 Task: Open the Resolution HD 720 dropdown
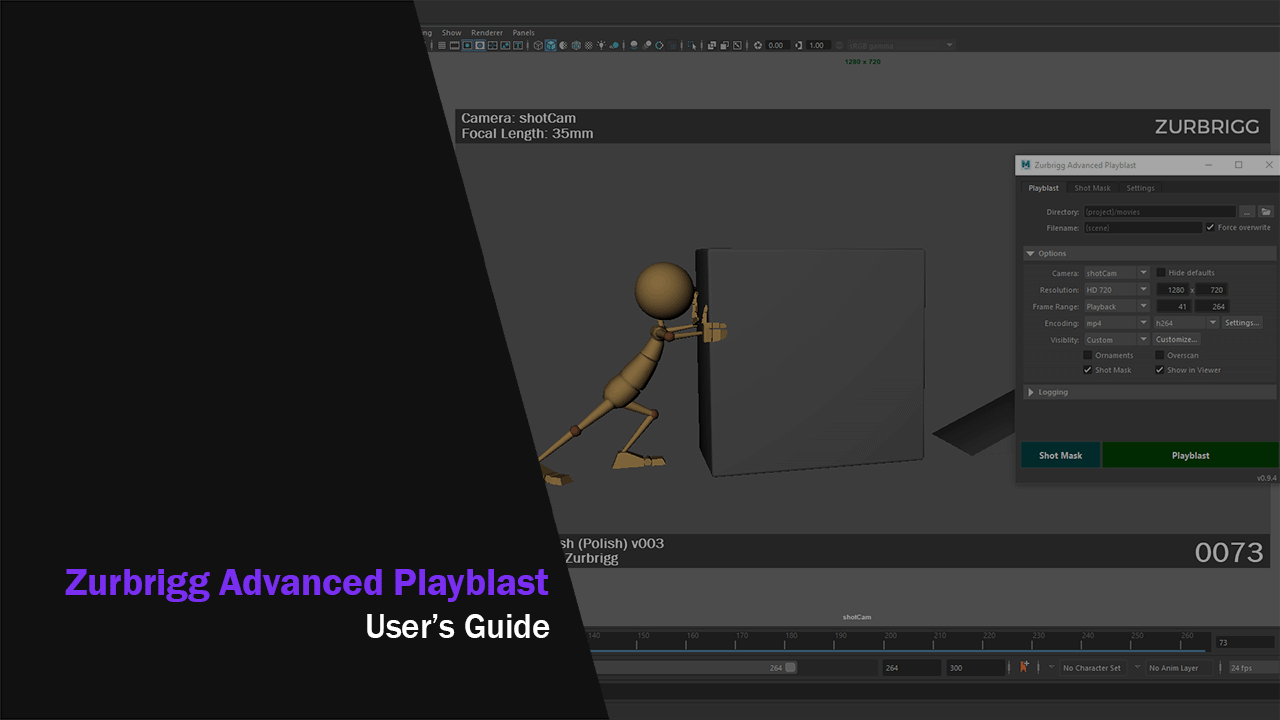pyautogui.click(x=1116, y=290)
